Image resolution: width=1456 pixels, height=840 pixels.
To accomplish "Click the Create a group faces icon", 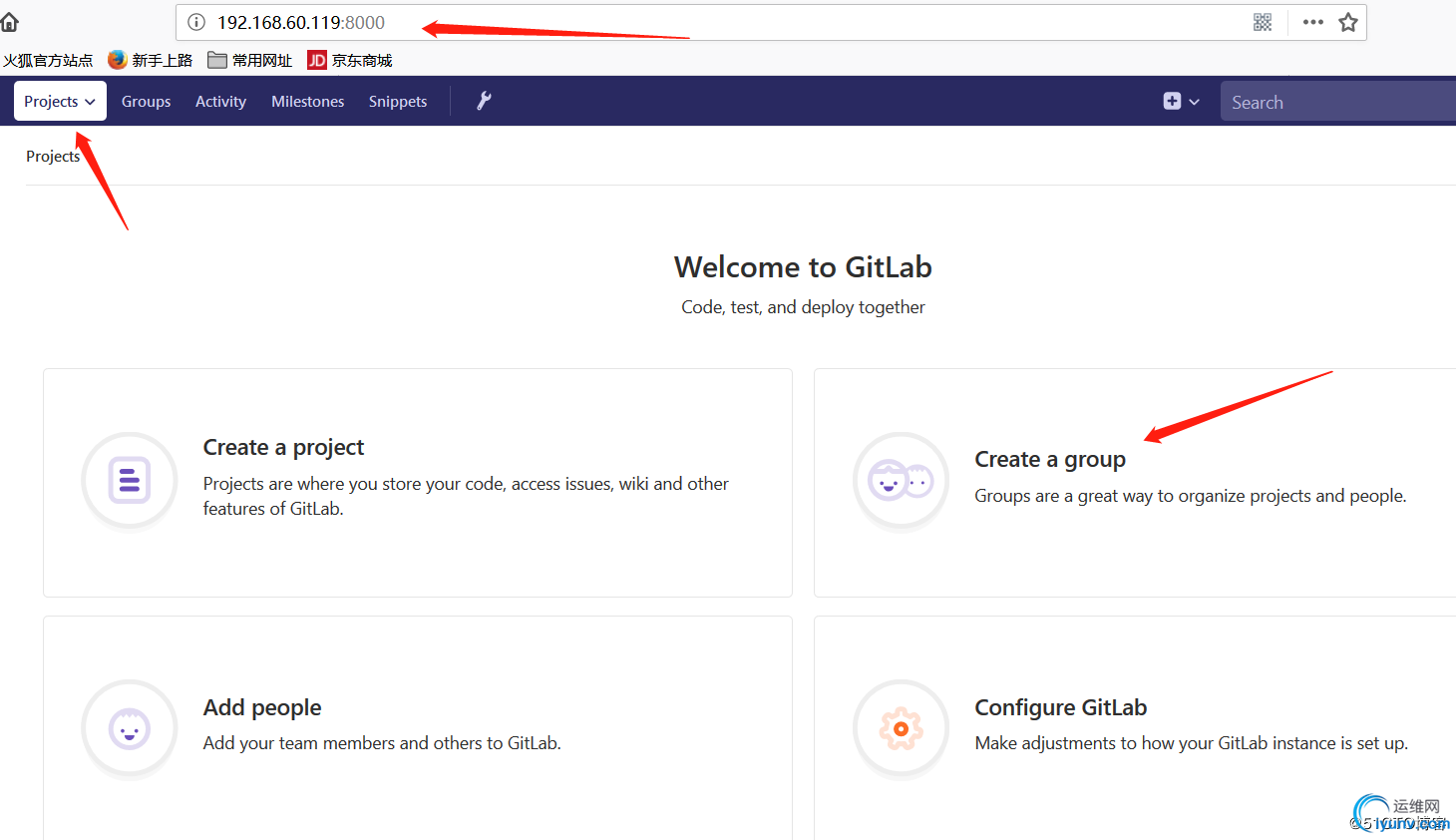I will (901, 481).
